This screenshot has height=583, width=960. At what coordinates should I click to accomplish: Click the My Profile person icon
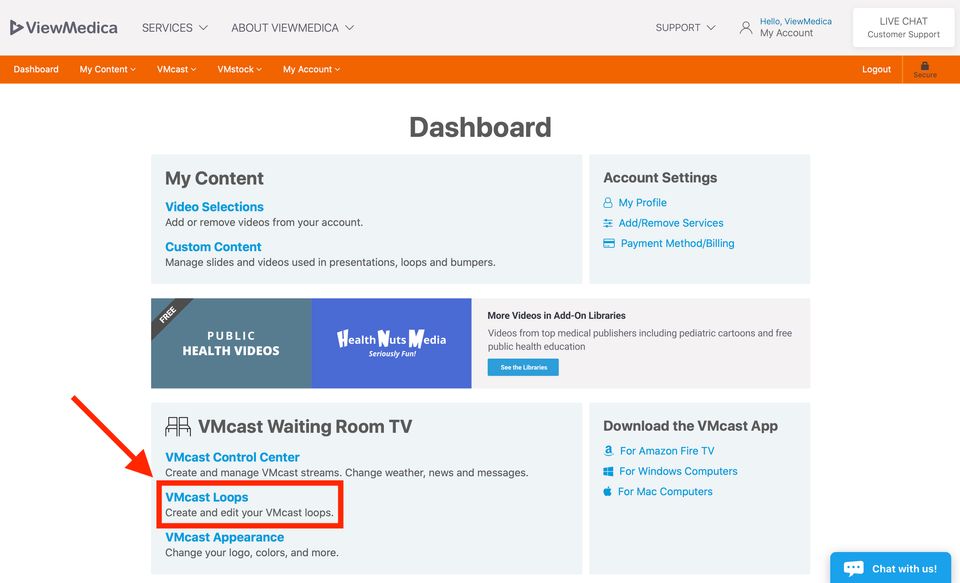(x=608, y=203)
